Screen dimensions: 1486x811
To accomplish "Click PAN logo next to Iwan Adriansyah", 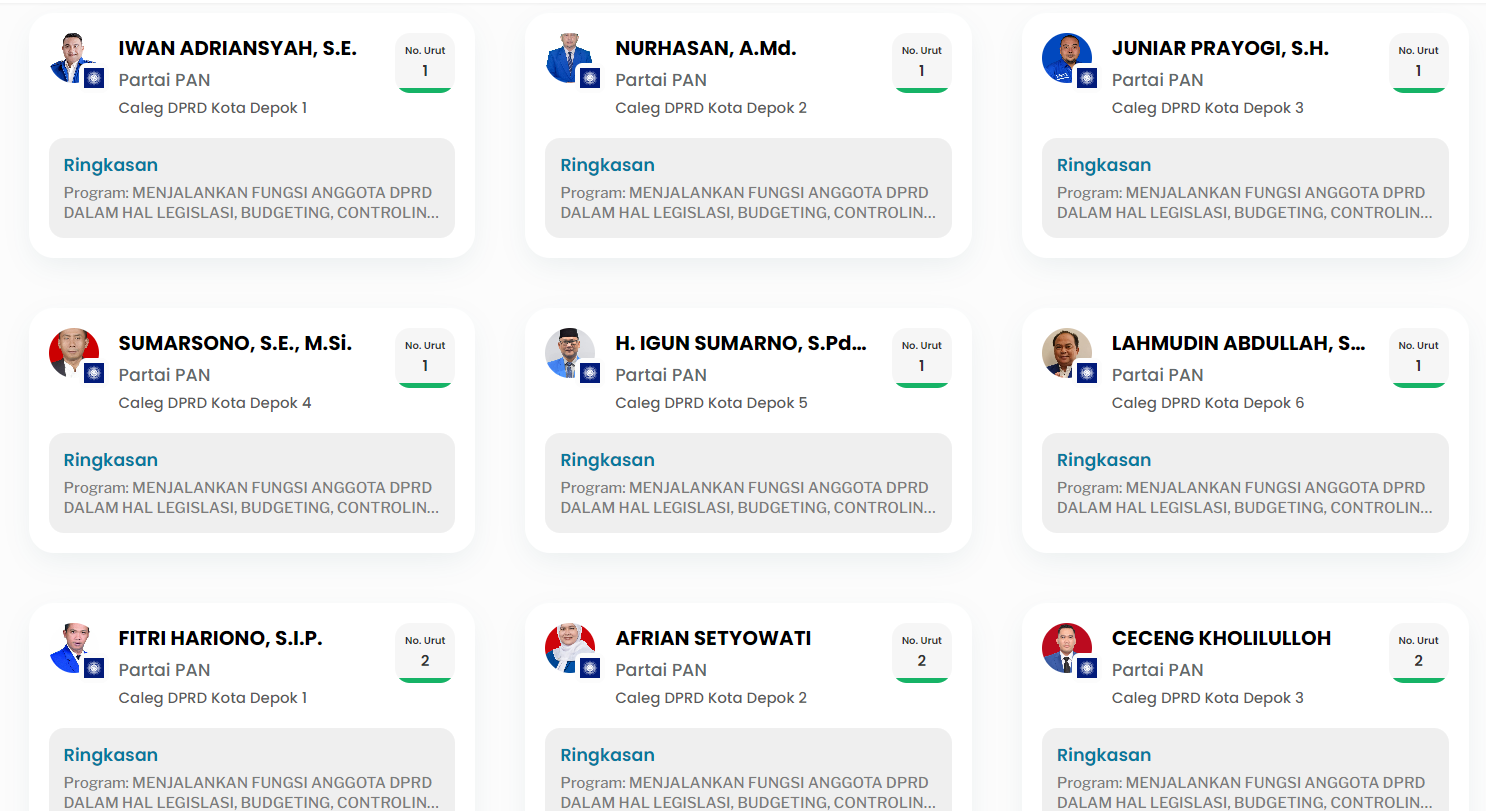I will click(94, 78).
